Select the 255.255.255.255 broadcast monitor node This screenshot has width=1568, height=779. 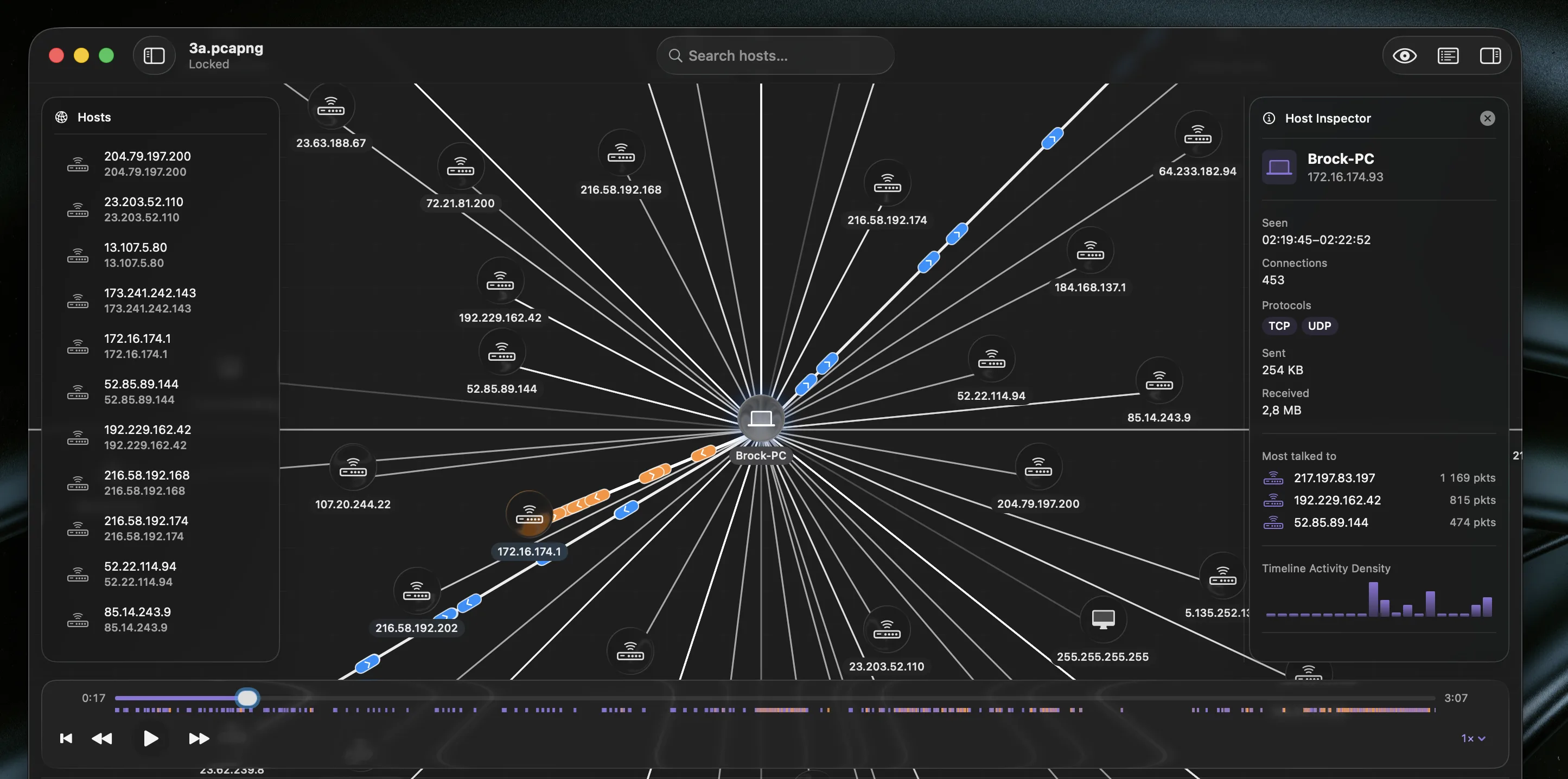tap(1103, 620)
